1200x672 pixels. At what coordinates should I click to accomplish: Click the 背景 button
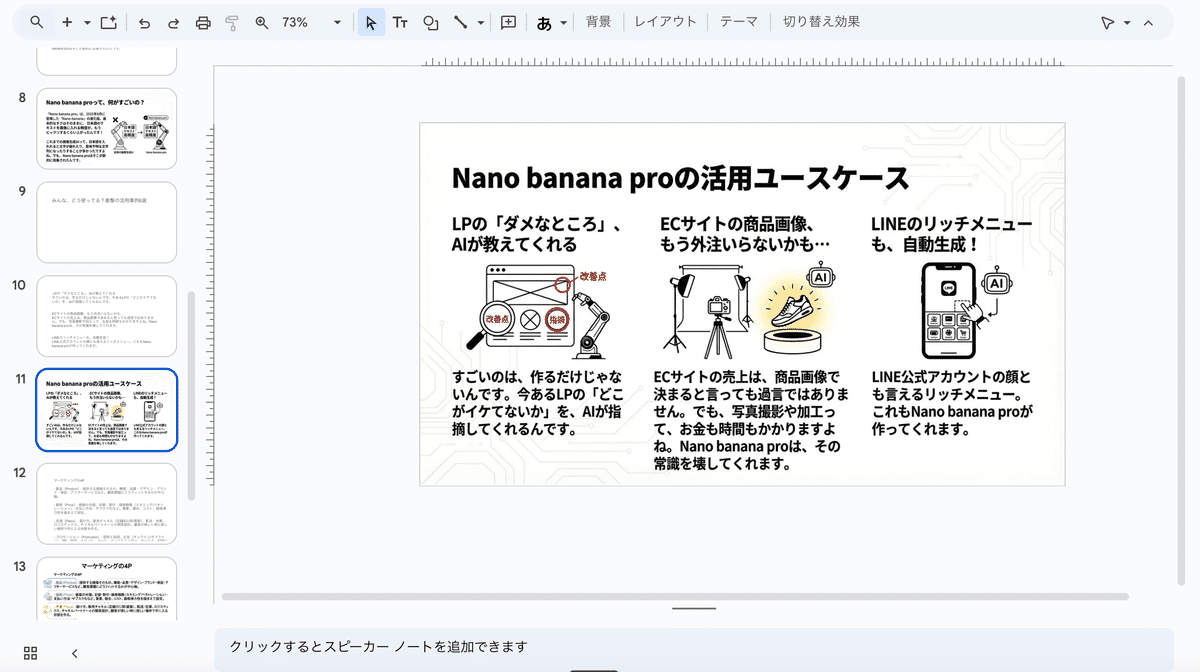pyautogui.click(x=598, y=22)
